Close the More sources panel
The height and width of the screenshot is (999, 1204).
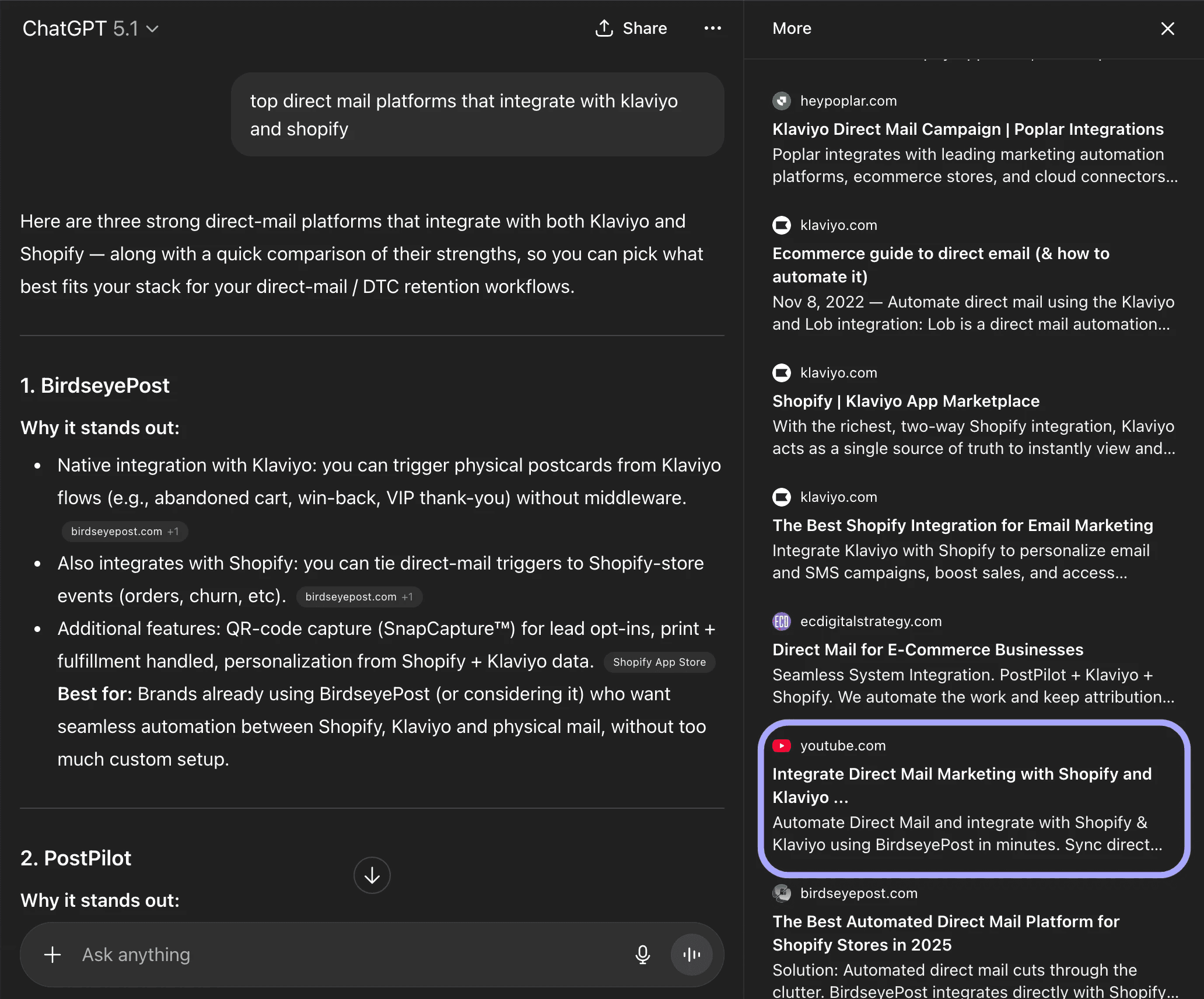pos(1167,29)
